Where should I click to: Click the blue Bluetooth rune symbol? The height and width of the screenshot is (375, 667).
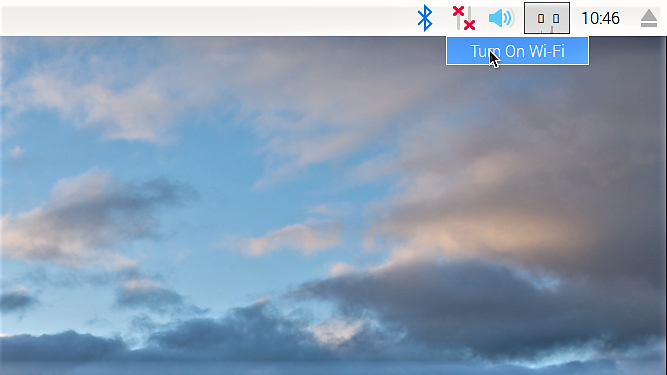(425, 18)
